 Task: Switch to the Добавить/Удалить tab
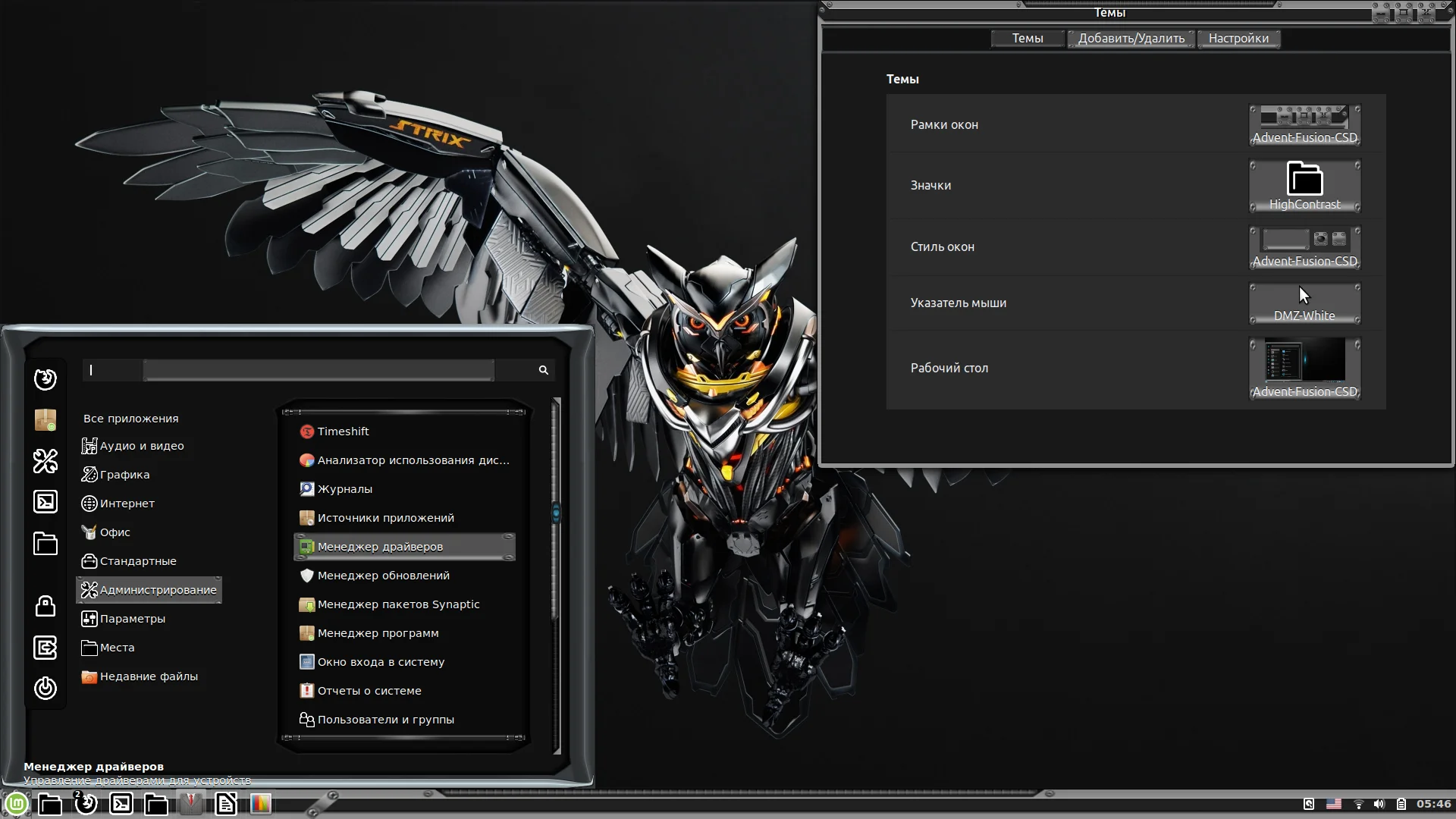coord(1131,38)
